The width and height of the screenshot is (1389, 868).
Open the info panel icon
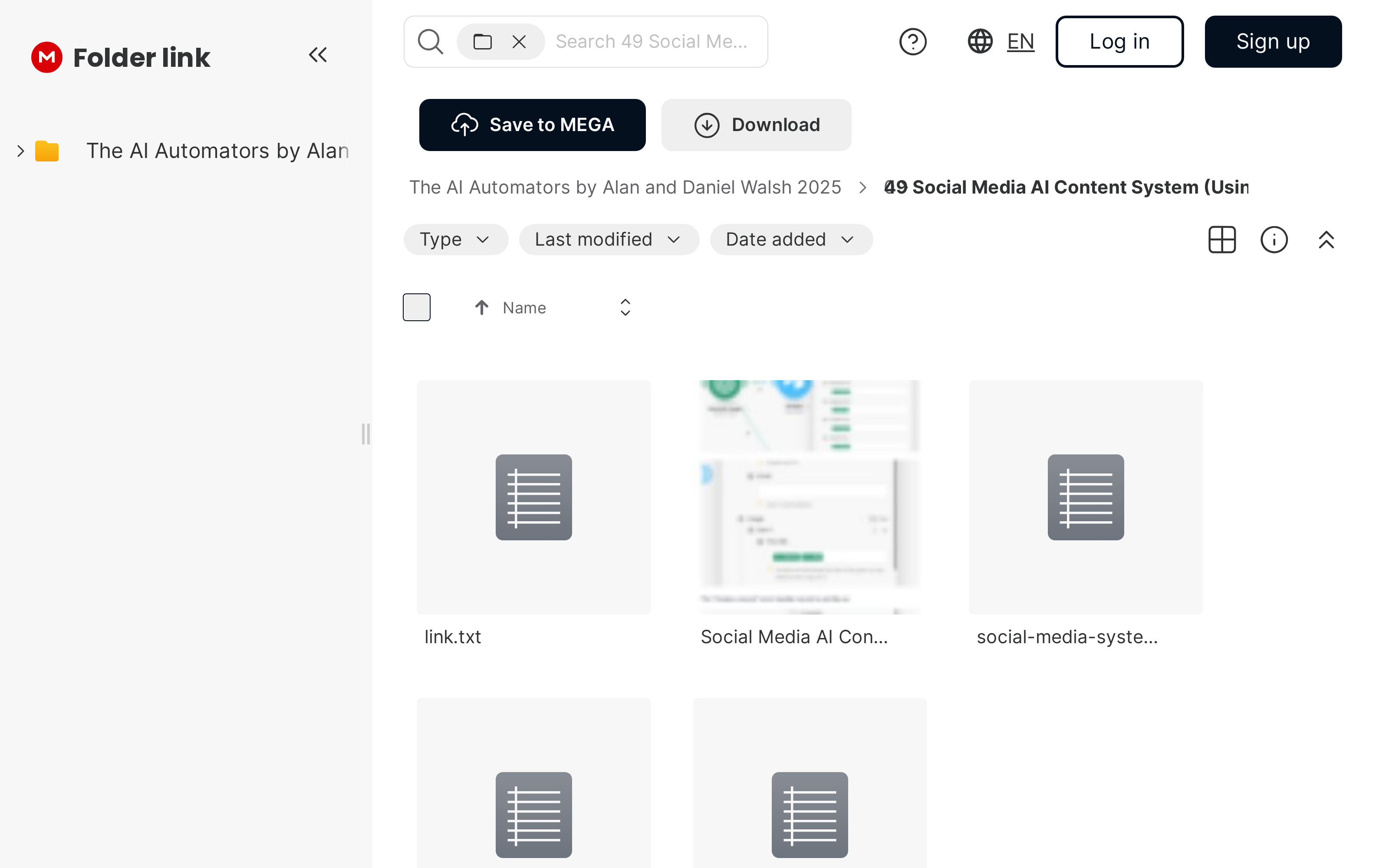point(1274,240)
